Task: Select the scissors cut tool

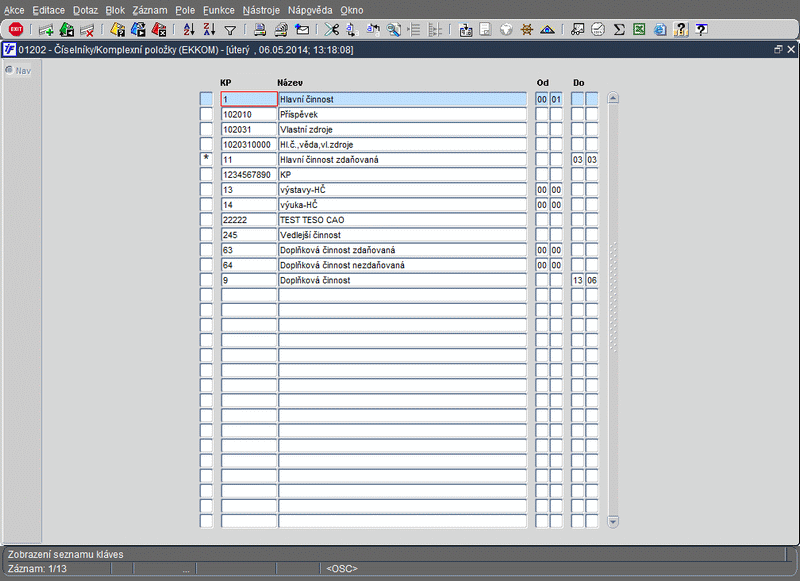Action: 332,30
